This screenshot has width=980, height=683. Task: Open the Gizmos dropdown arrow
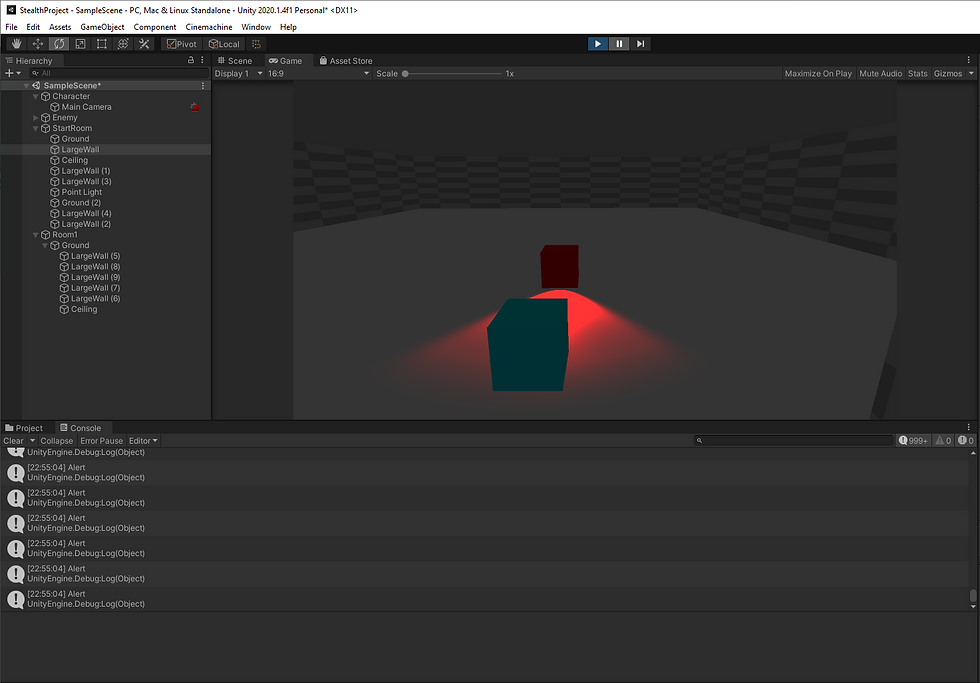pyautogui.click(x=971, y=74)
